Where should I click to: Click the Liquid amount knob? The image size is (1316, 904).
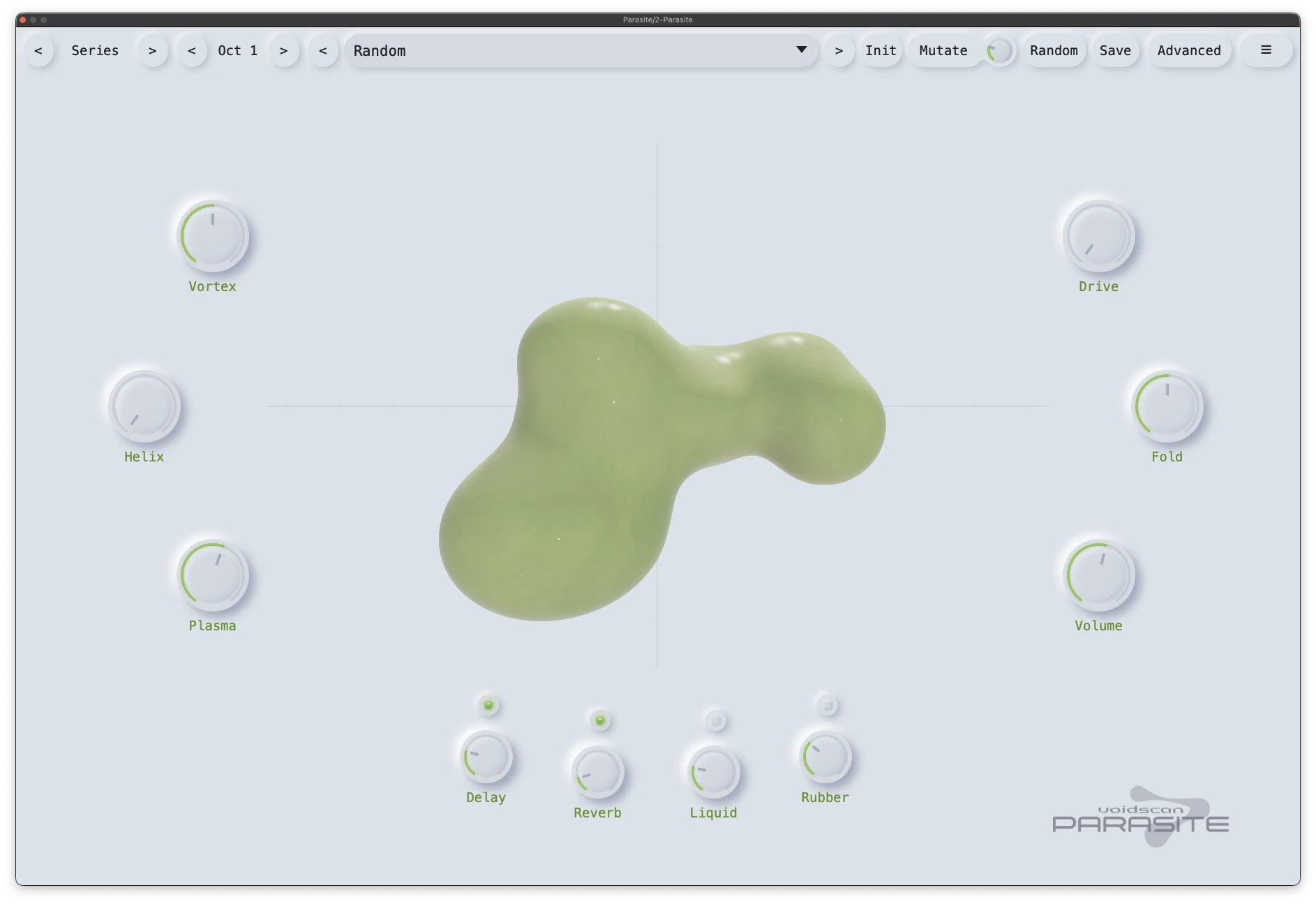[714, 773]
